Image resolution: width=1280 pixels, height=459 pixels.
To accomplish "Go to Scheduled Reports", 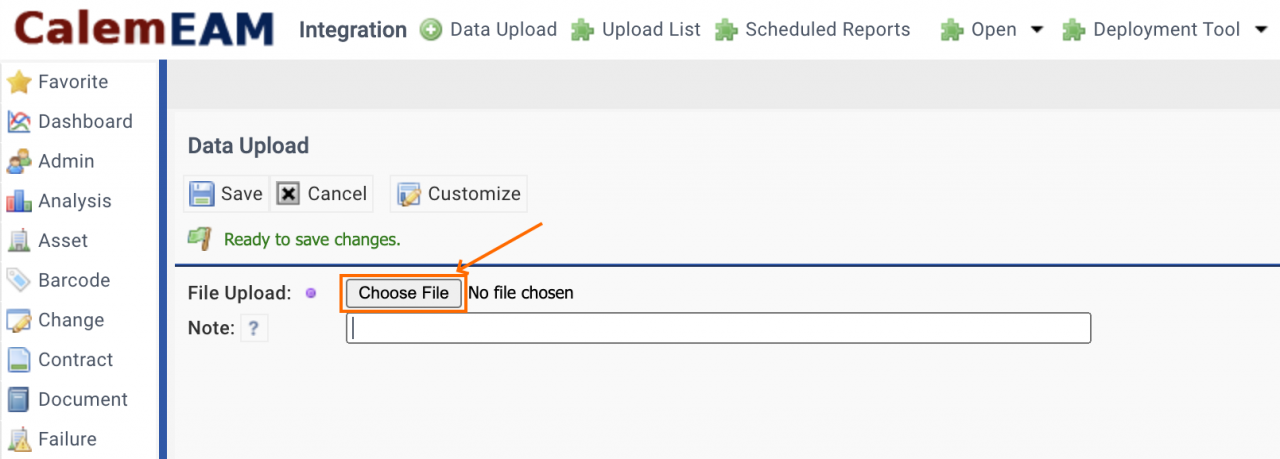I will click(x=813, y=30).
